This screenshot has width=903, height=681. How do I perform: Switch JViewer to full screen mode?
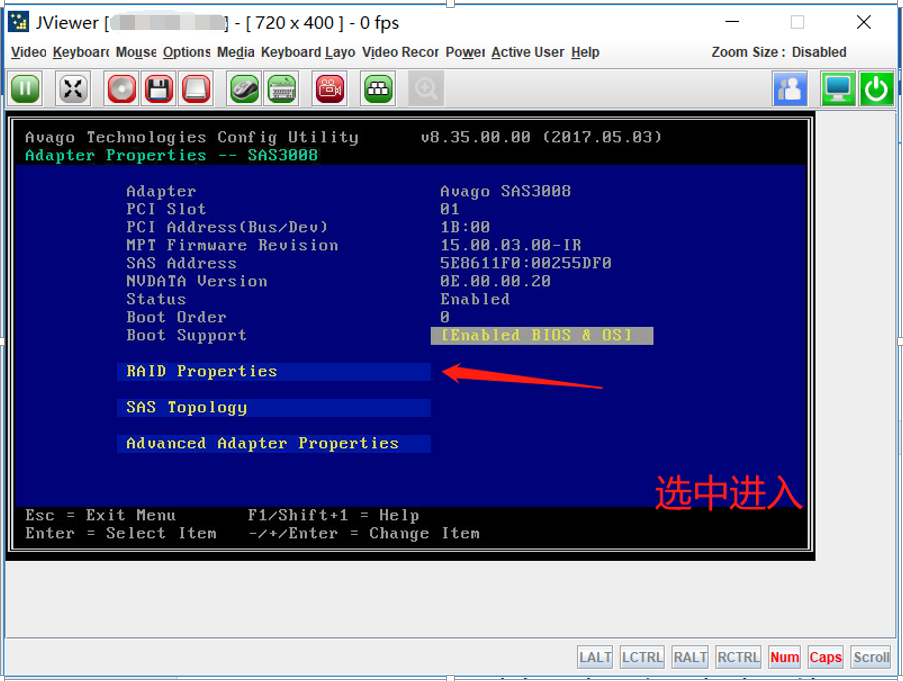[x=72, y=88]
